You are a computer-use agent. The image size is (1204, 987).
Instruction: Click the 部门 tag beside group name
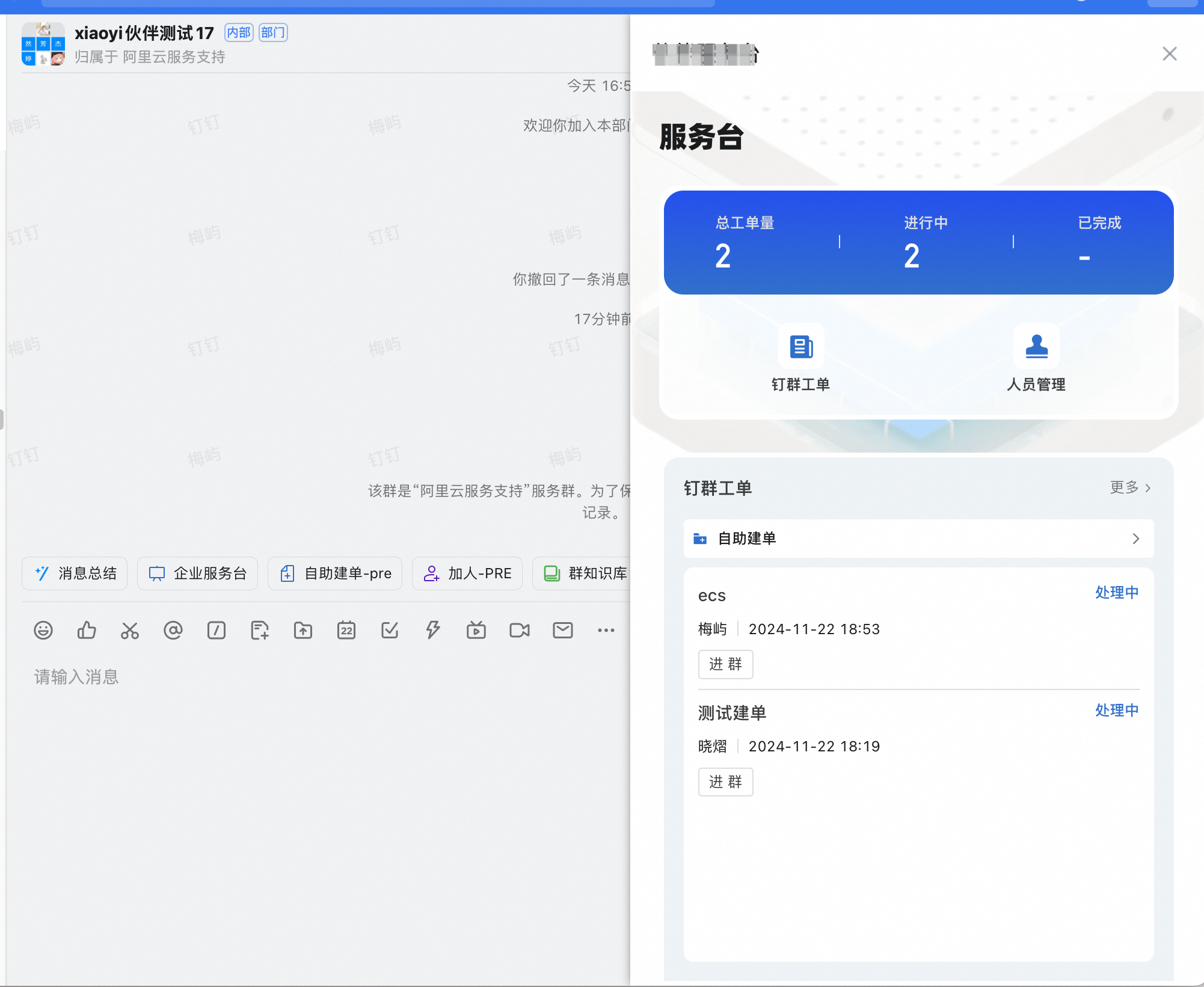273,32
